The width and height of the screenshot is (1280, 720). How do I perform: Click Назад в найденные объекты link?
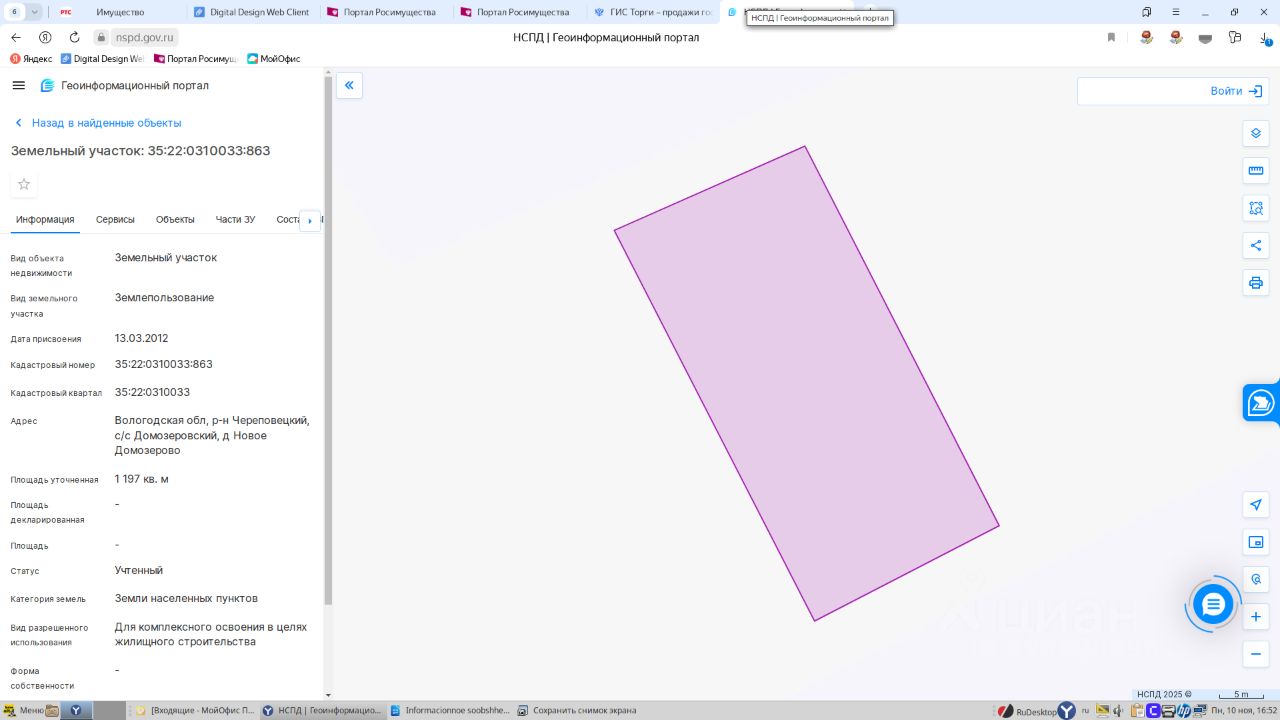click(97, 123)
